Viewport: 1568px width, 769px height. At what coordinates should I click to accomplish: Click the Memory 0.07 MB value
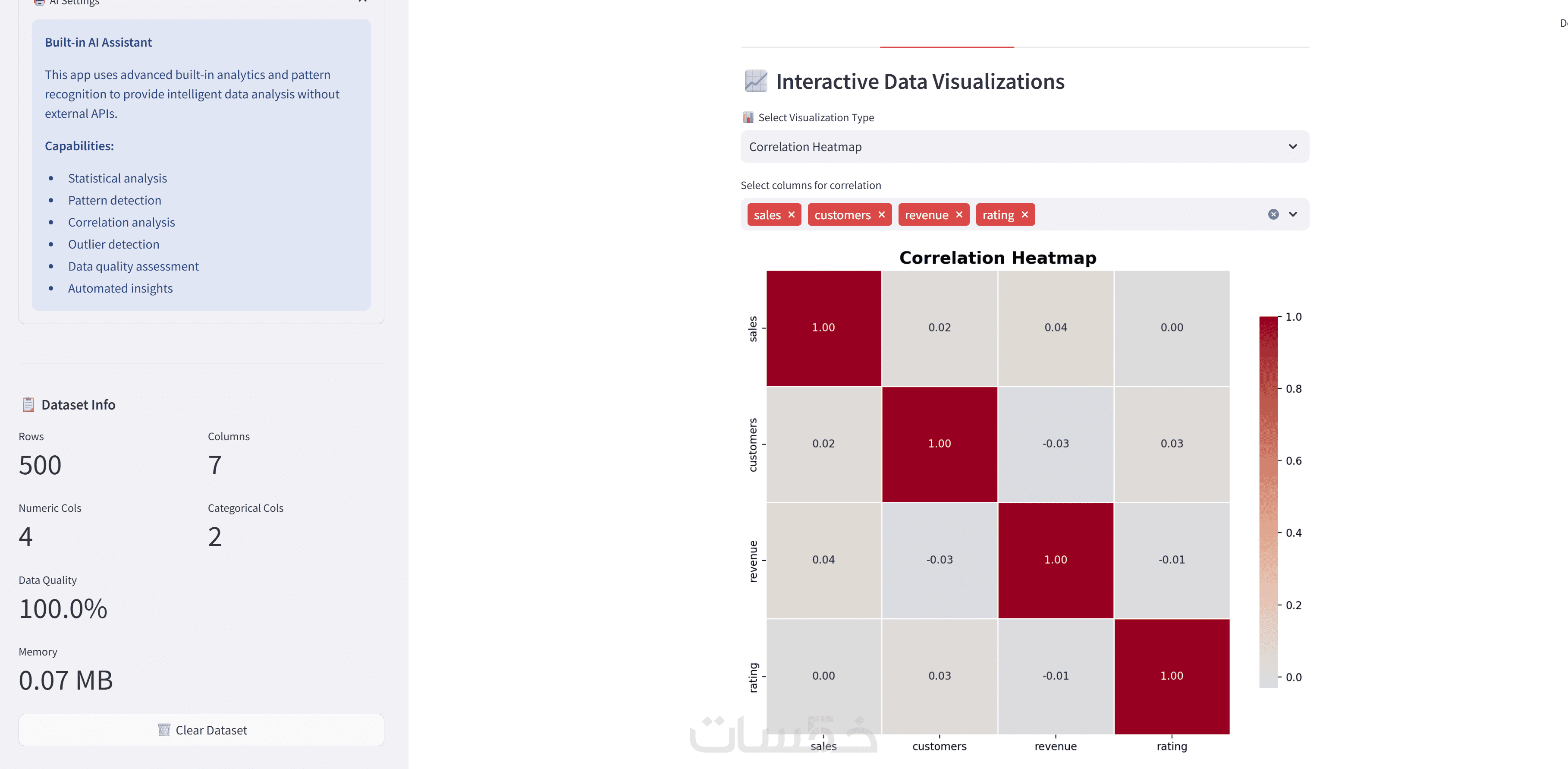66,680
